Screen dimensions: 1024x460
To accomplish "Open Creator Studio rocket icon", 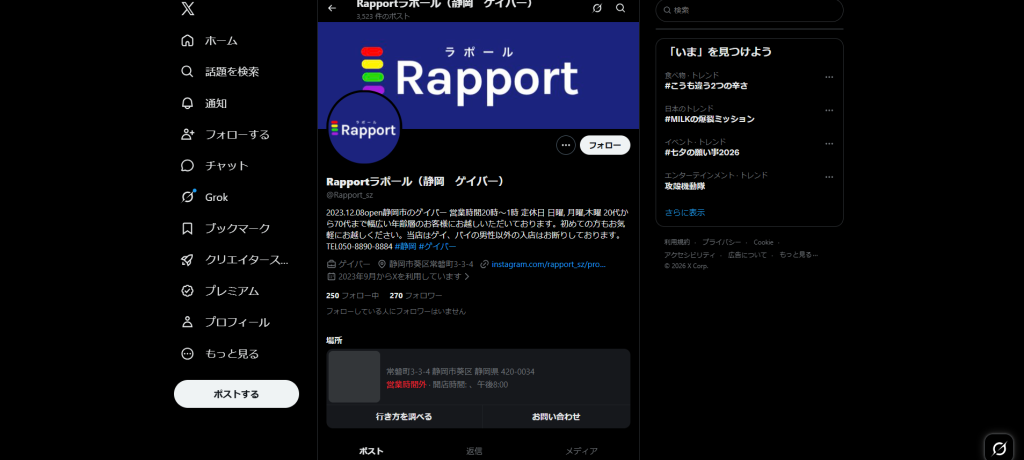I will [187, 260].
